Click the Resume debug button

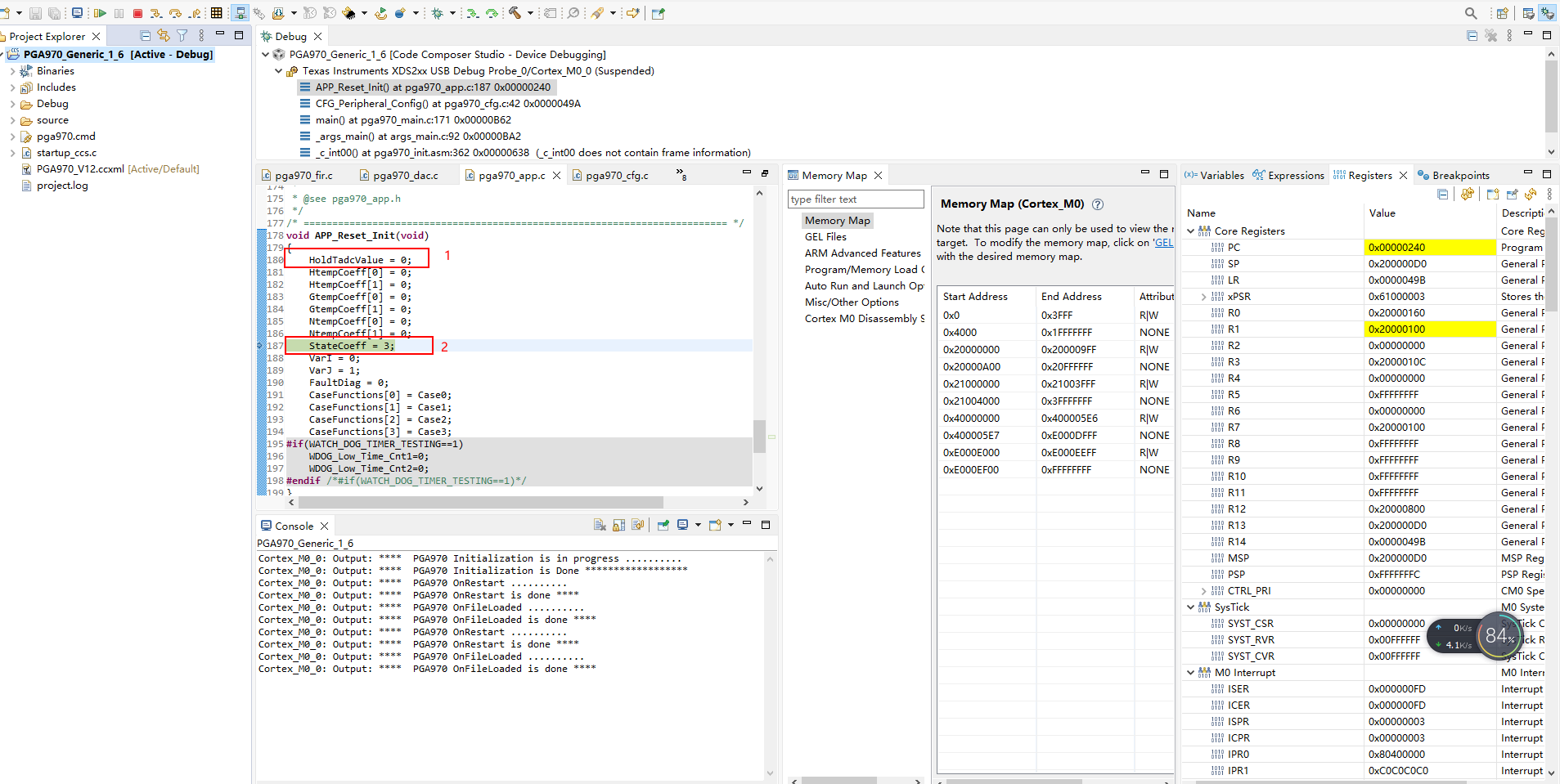click(100, 13)
